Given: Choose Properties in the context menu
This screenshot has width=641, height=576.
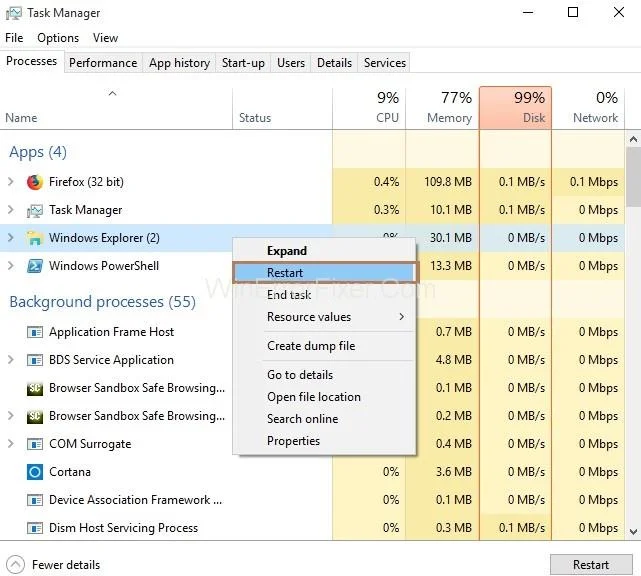Looking at the screenshot, I should click(325, 441).
